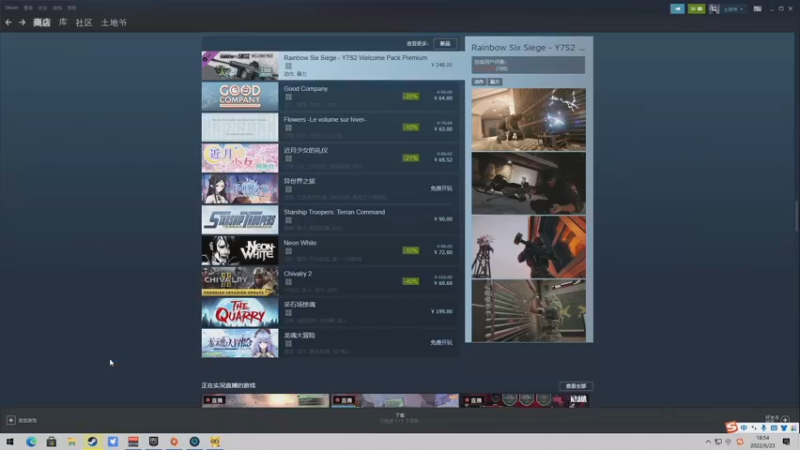Open the downloads status at bottom center

pos(399,418)
